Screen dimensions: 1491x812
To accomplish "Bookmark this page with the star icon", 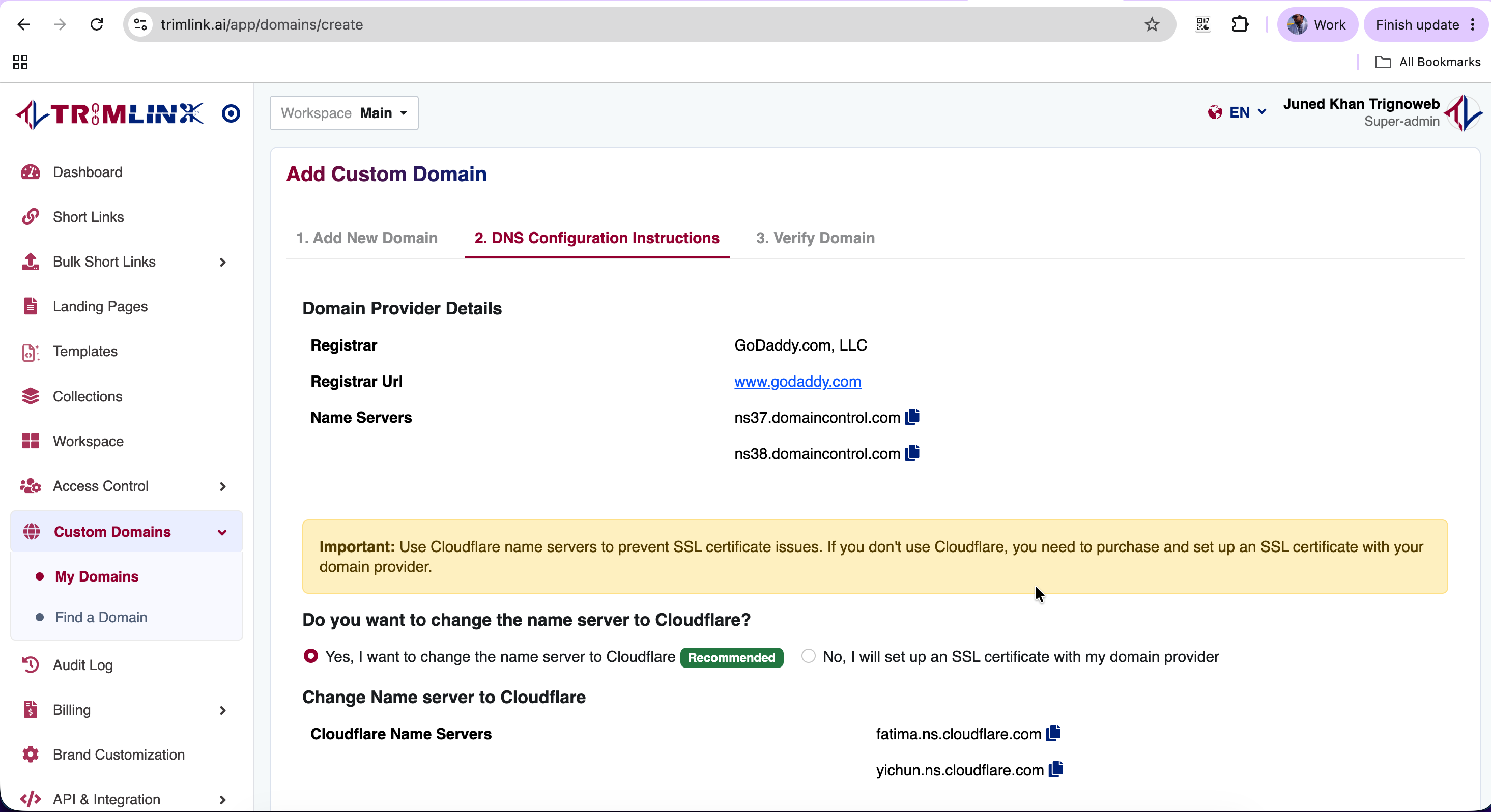I will pos(1152,24).
